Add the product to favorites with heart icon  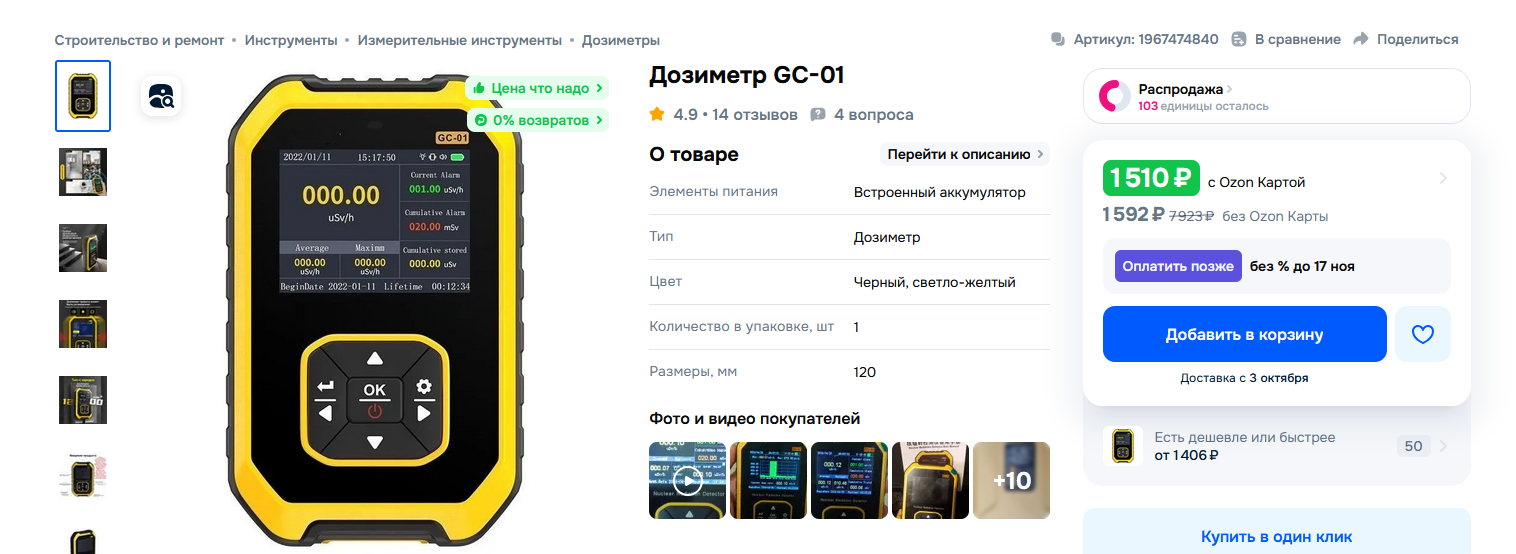click(x=1423, y=334)
